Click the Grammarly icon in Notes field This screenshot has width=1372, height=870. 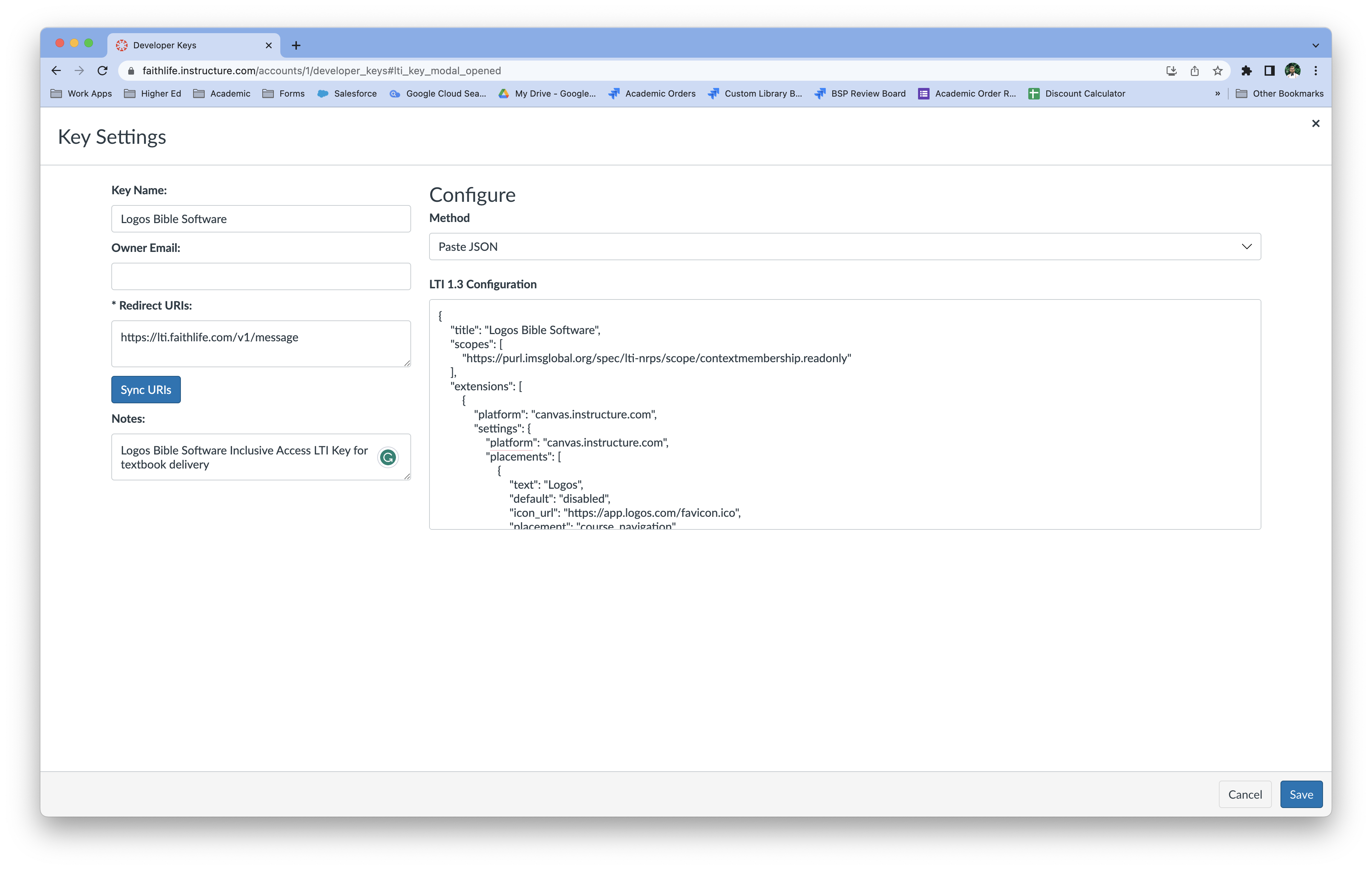pyautogui.click(x=388, y=457)
